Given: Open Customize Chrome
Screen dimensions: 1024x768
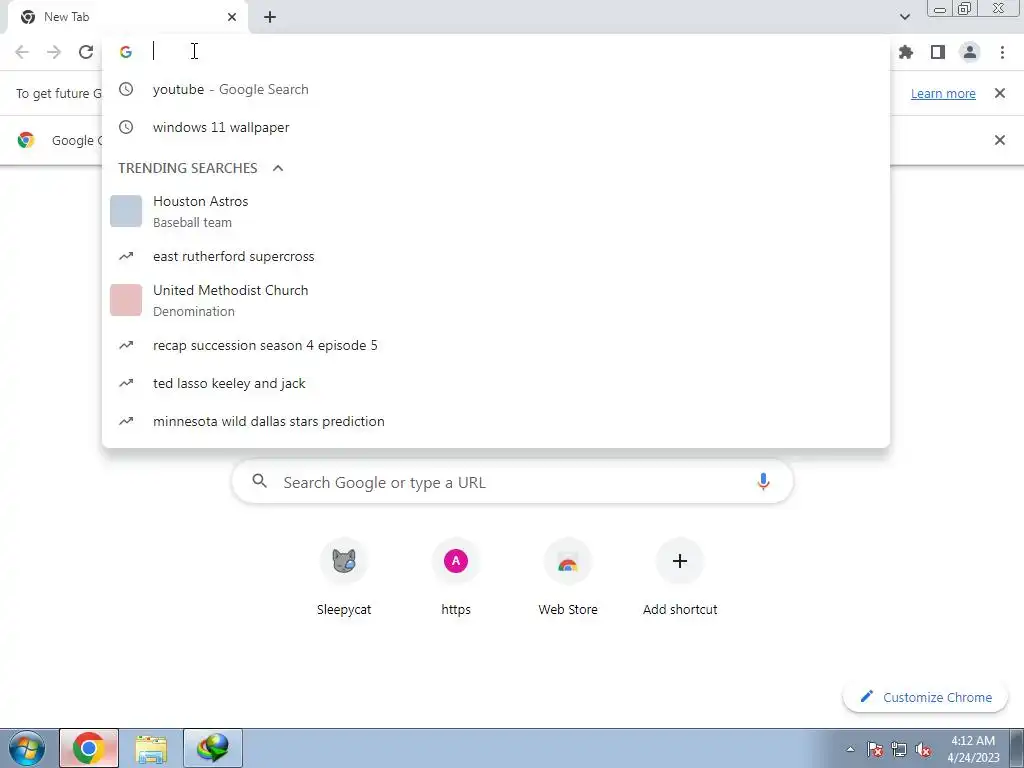Looking at the screenshot, I should [x=926, y=697].
